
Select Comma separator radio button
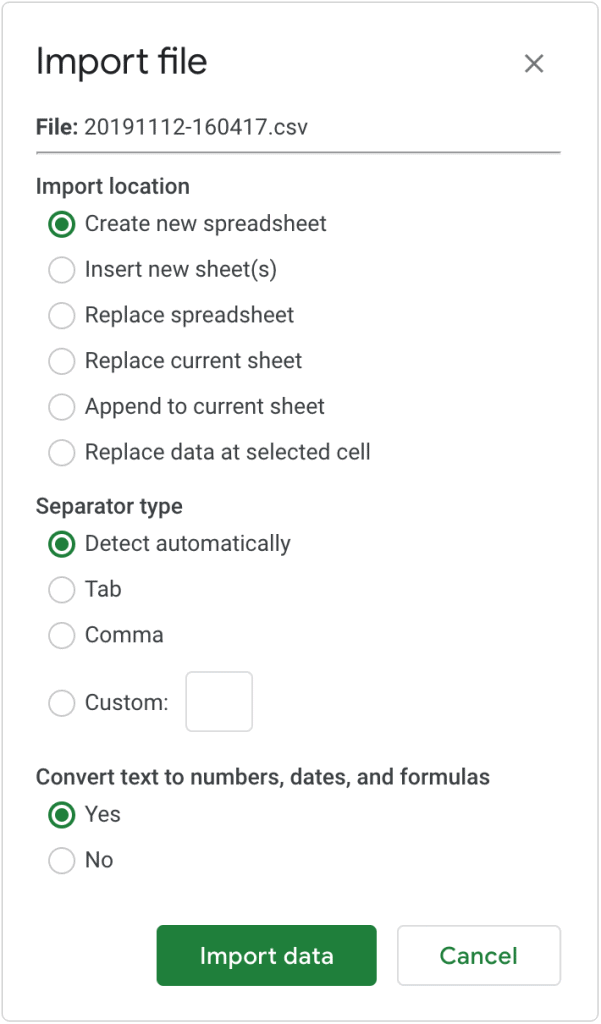click(62, 636)
